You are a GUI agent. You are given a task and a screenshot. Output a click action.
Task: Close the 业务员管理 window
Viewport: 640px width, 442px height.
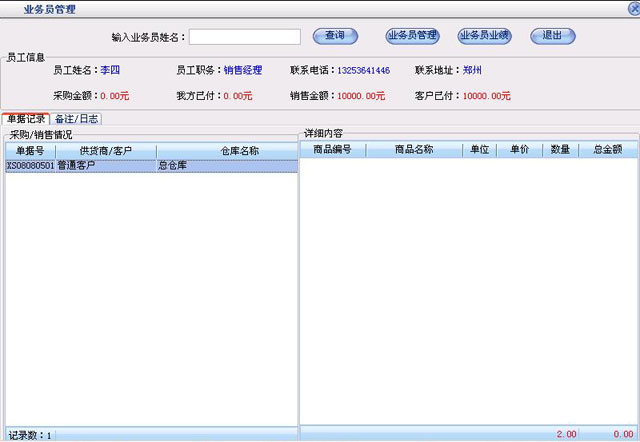[631, 8]
